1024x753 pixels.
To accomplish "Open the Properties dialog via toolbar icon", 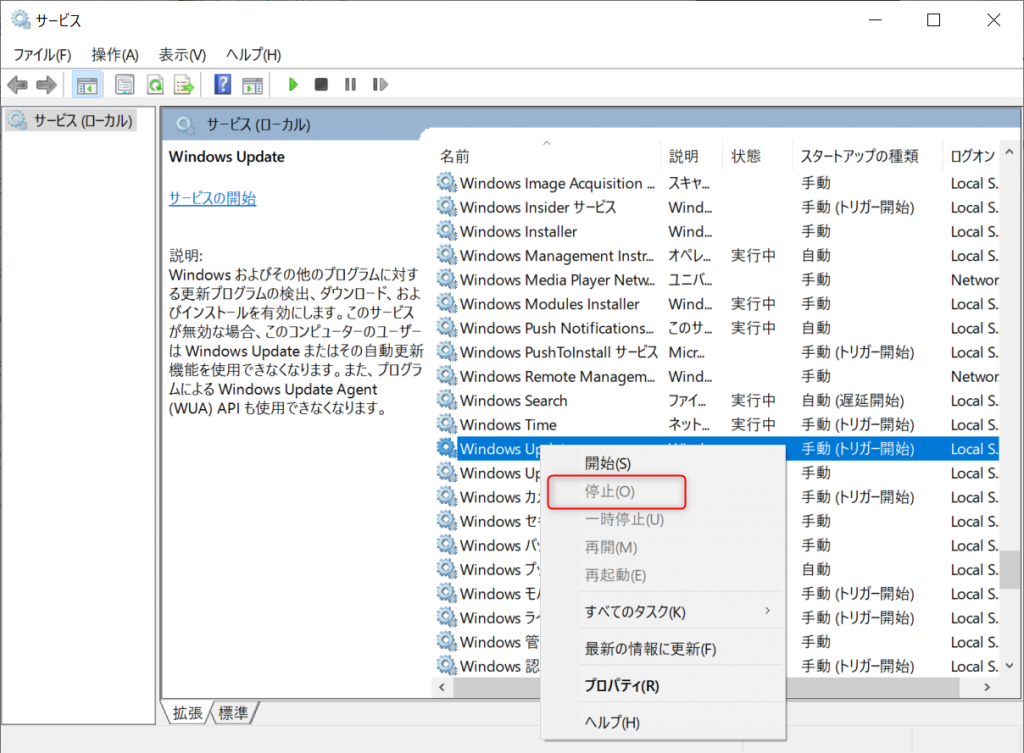I will click(125, 84).
